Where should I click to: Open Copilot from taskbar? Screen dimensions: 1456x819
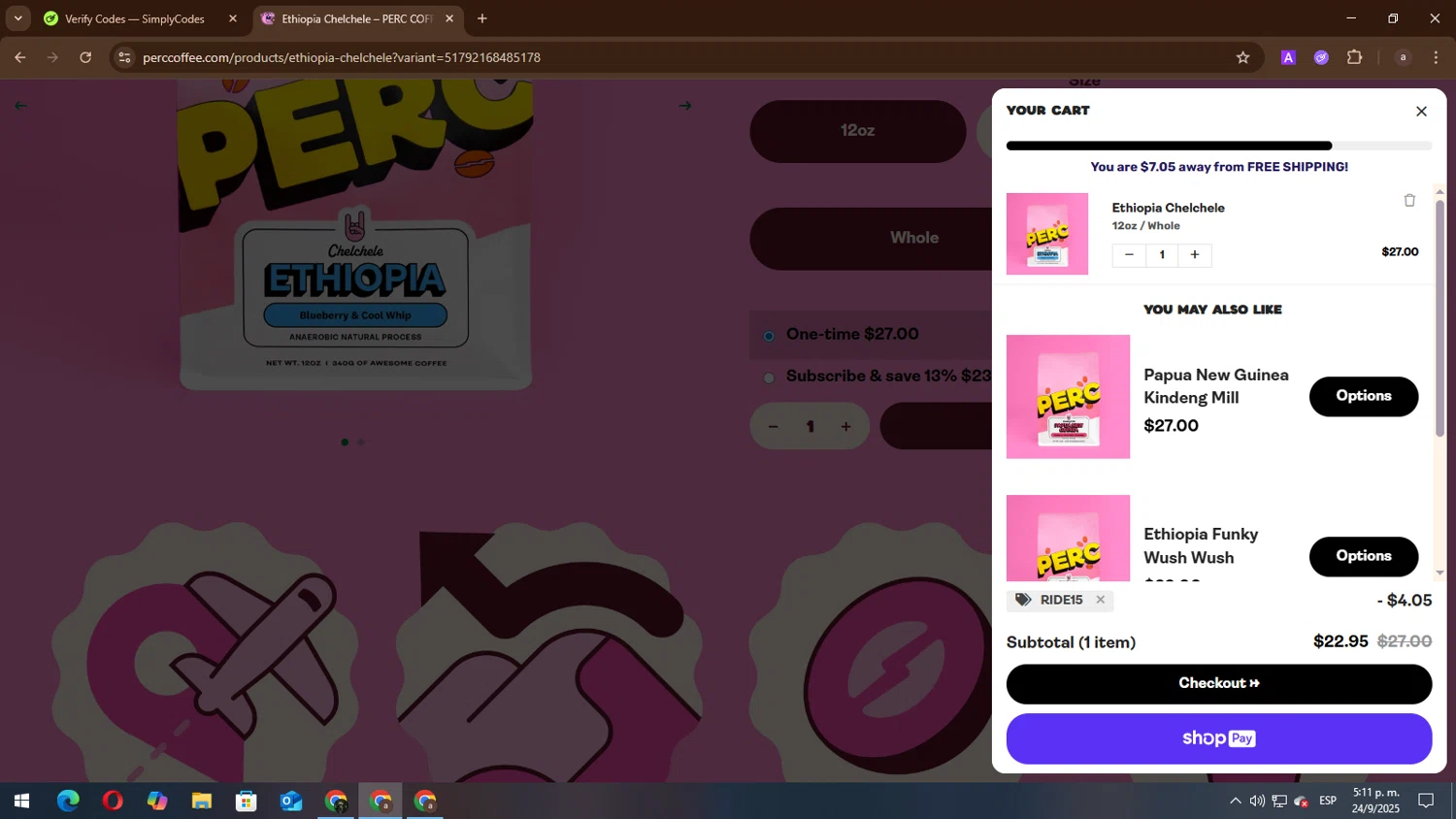157,801
